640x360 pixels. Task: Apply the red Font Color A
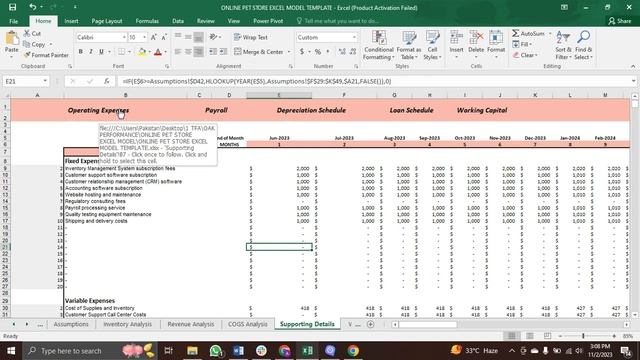(158, 52)
